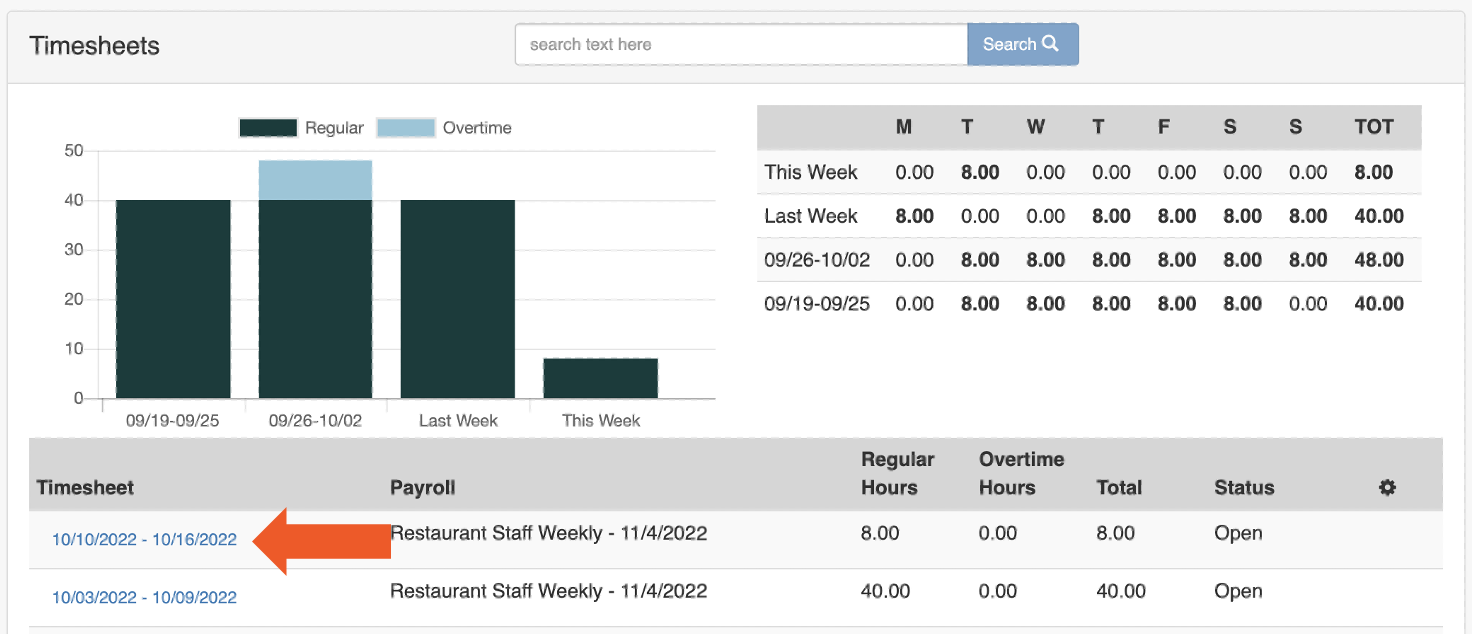Image resolution: width=1472 pixels, height=634 pixels.
Task: Click the Last Week bar on the chart
Action: (458, 300)
